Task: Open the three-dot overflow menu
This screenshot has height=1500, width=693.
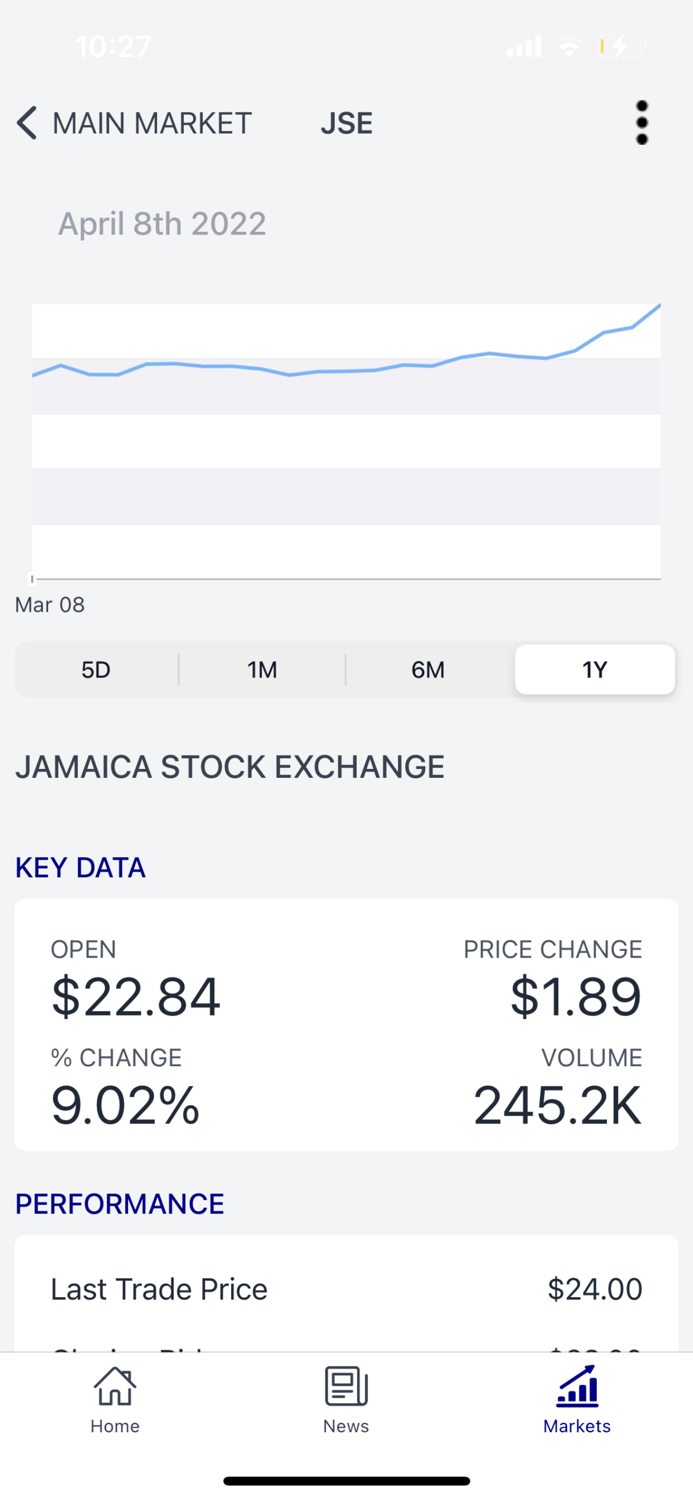Action: coord(641,122)
